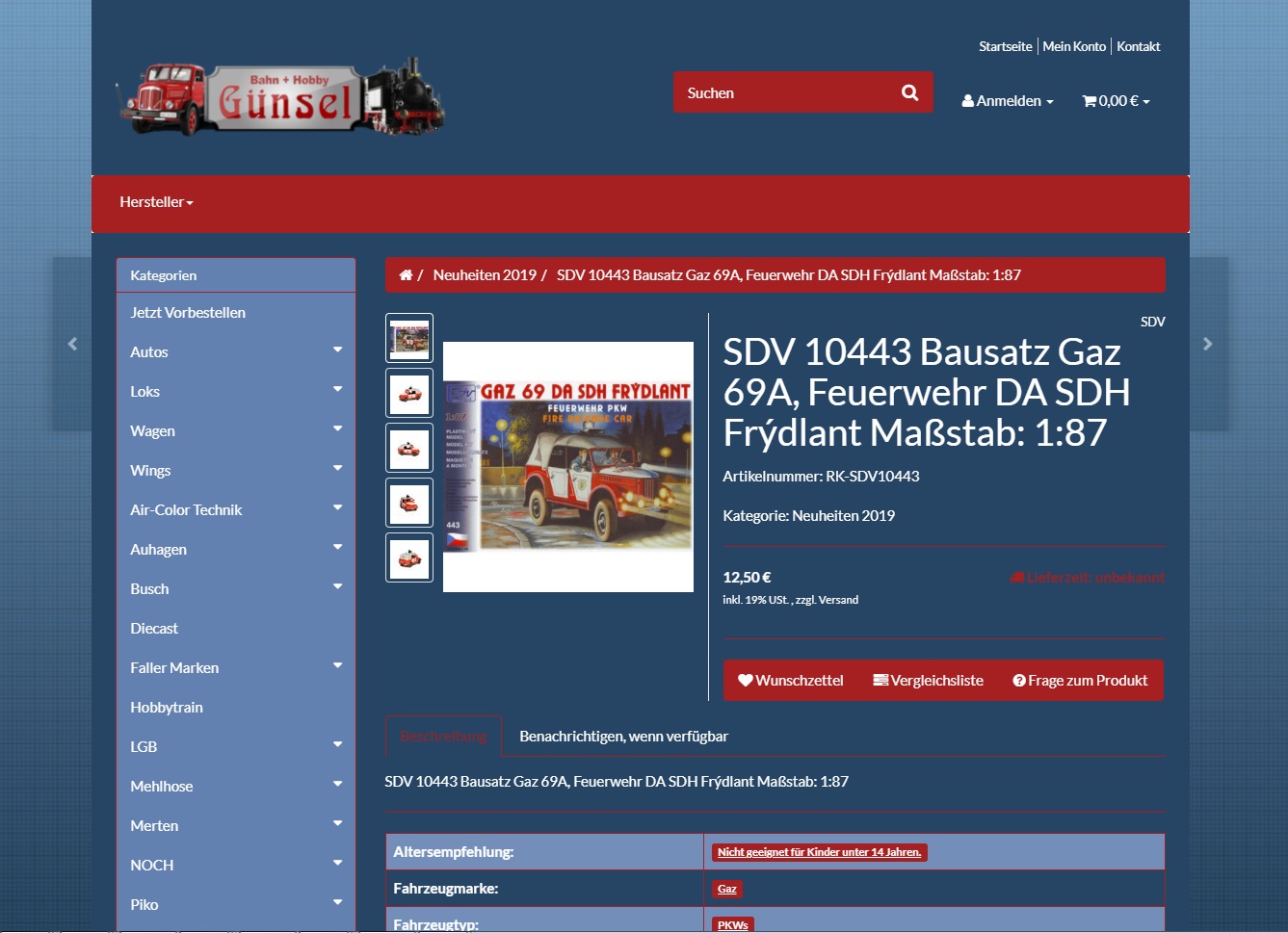Switch to Benachrichtigen, wenn verfügbar tab
This screenshot has height=933, width=1288.
pyautogui.click(x=623, y=737)
